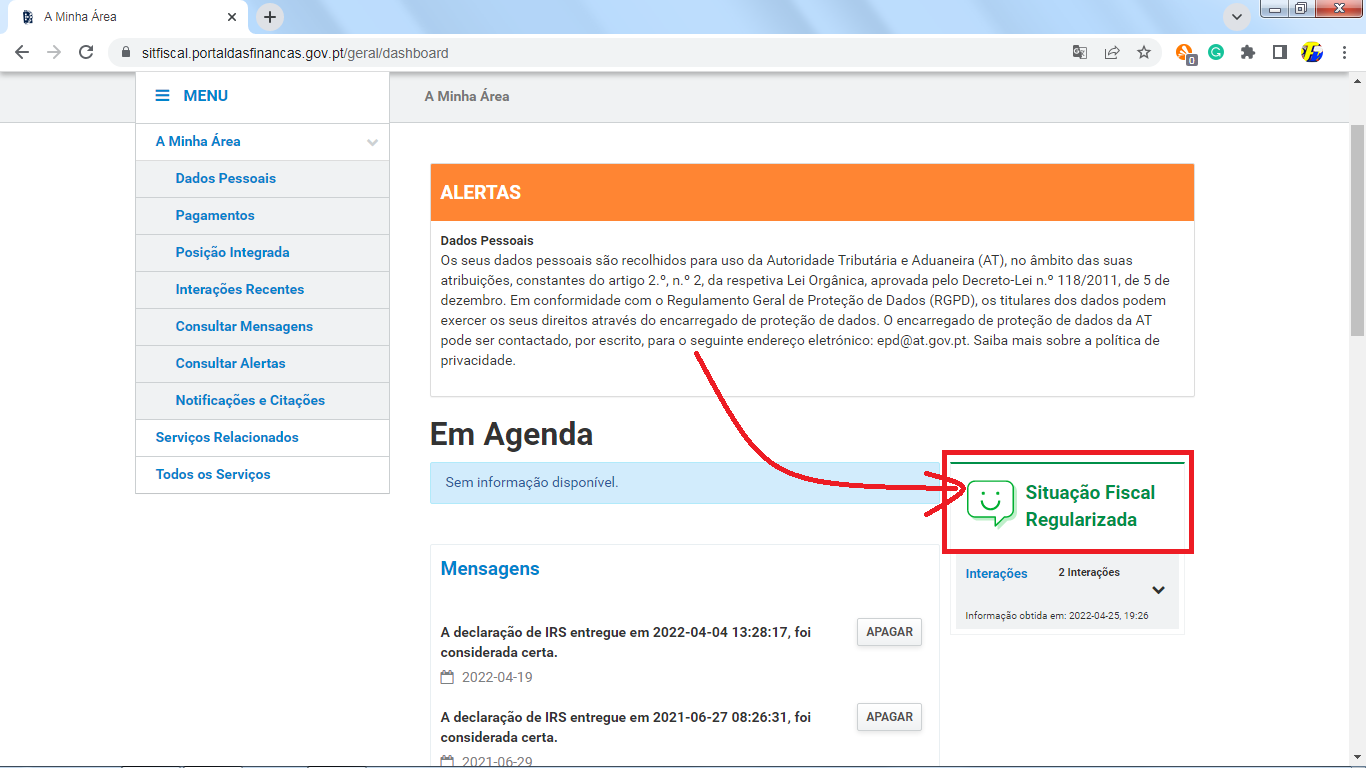Viewport: 1366px width, 768px height.
Task: Toggle the browser side panel icon
Action: [1280, 53]
